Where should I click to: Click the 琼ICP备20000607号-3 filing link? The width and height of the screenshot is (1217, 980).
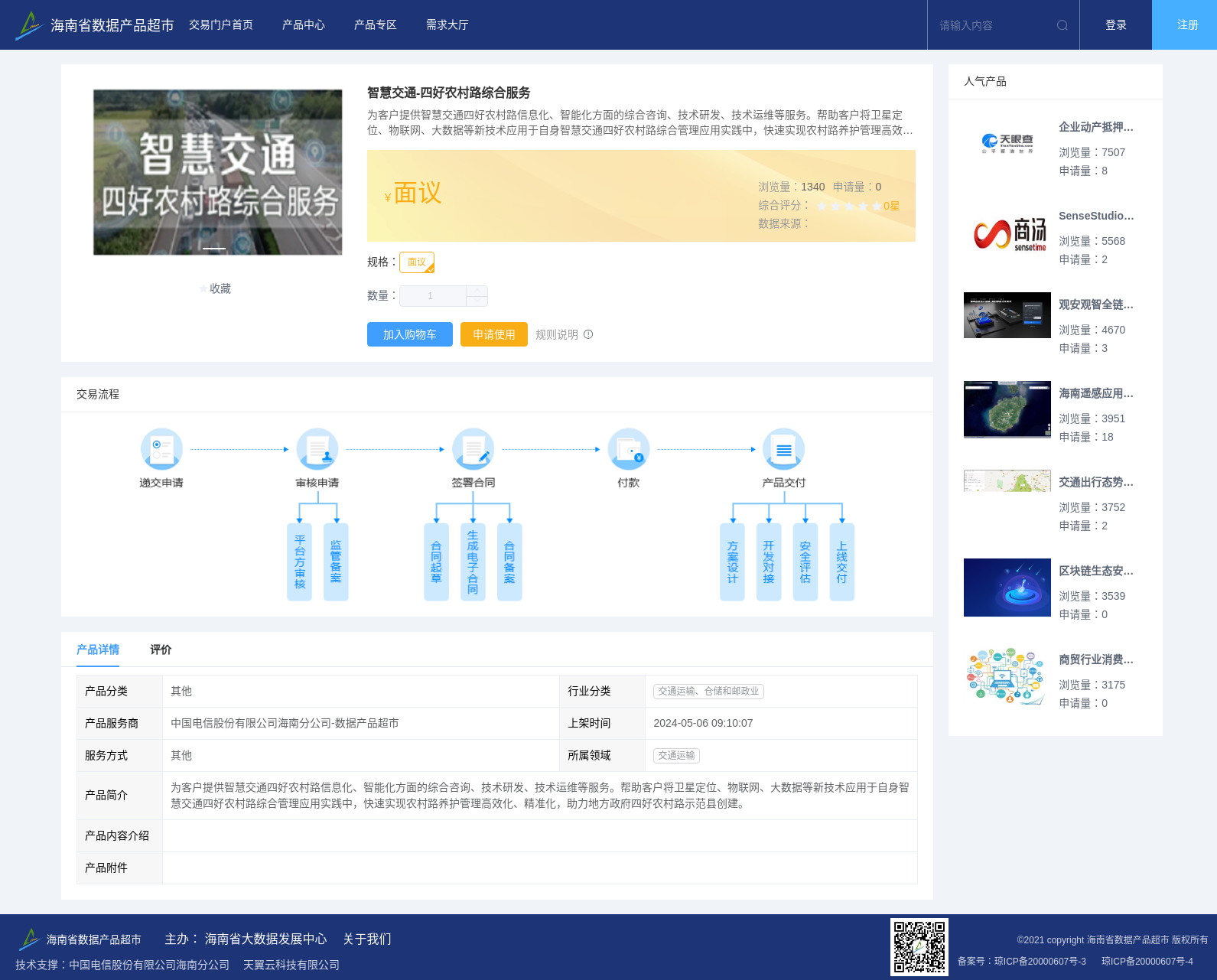(1040, 961)
